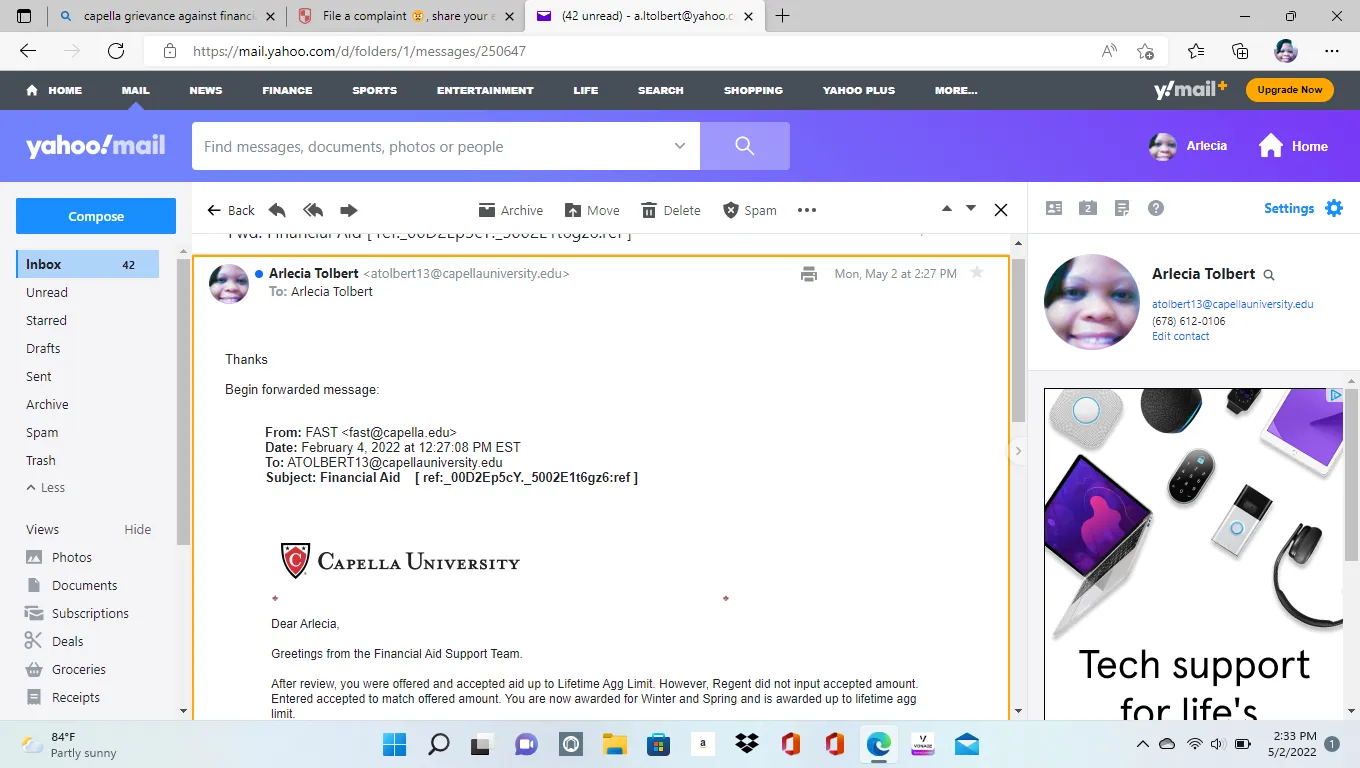Hide the Views section
Image resolution: width=1360 pixels, height=768 pixels.
pyautogui.click(x=137, y=529)
